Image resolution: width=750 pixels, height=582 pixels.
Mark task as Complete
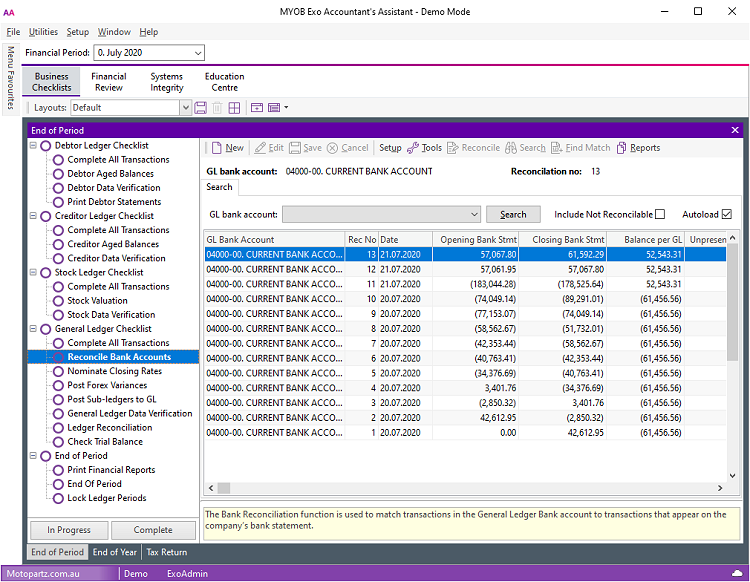pyautogui.click(x=153, y=530)
